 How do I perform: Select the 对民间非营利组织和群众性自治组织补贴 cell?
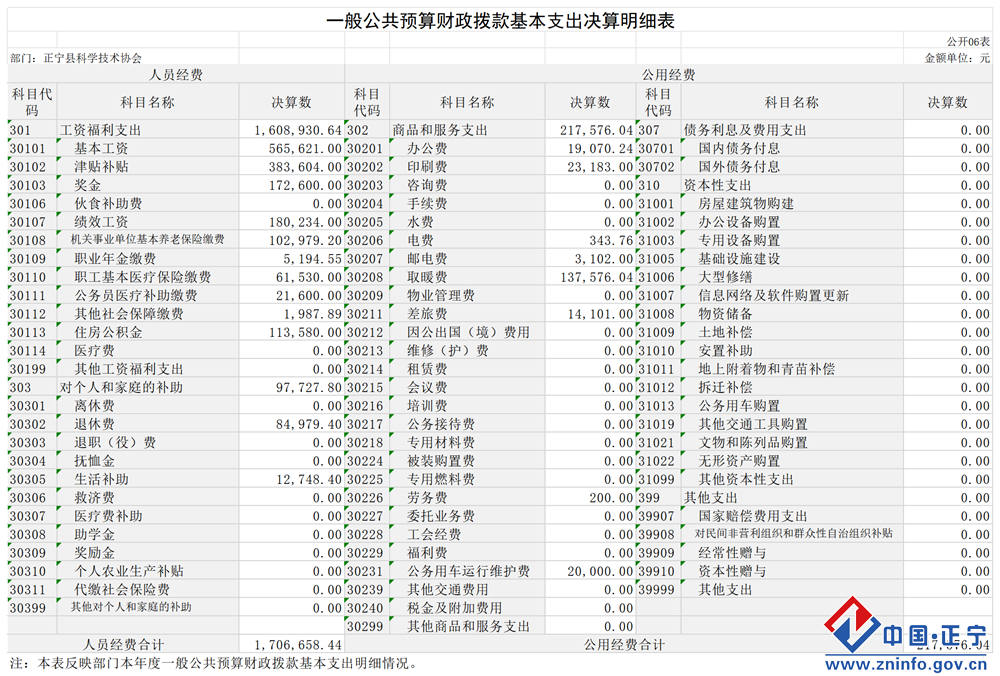(793, 534)
